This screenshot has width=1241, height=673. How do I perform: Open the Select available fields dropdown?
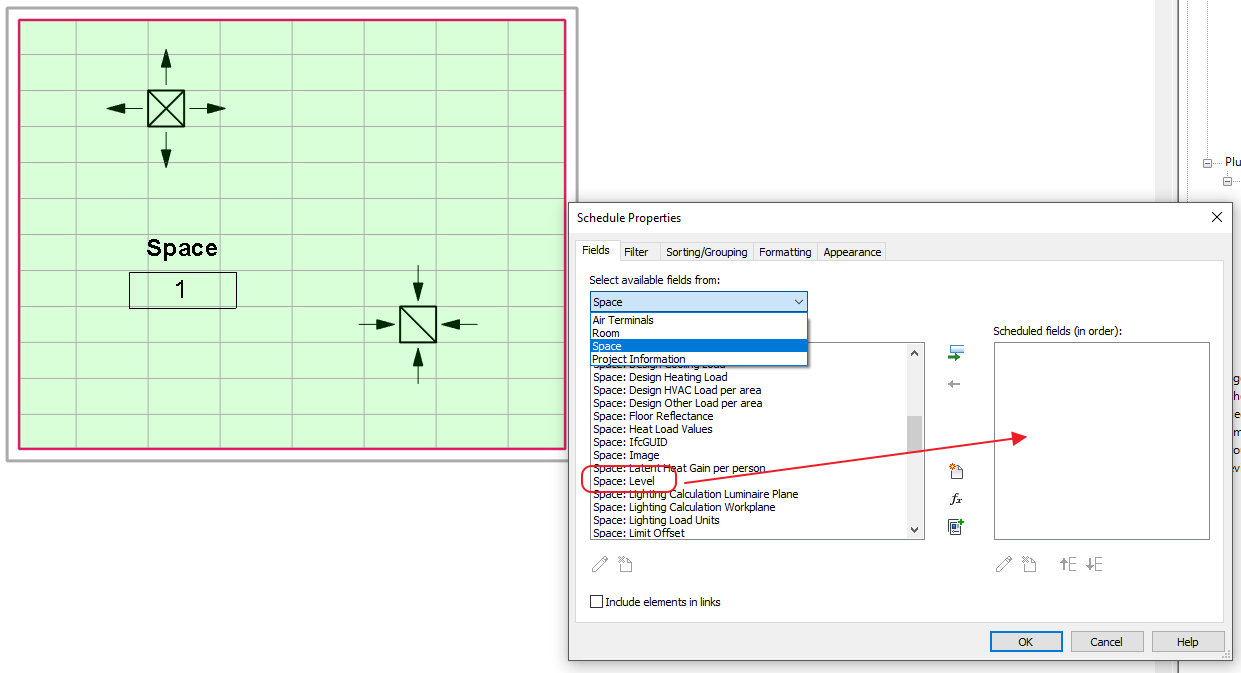tap(798, 301)
